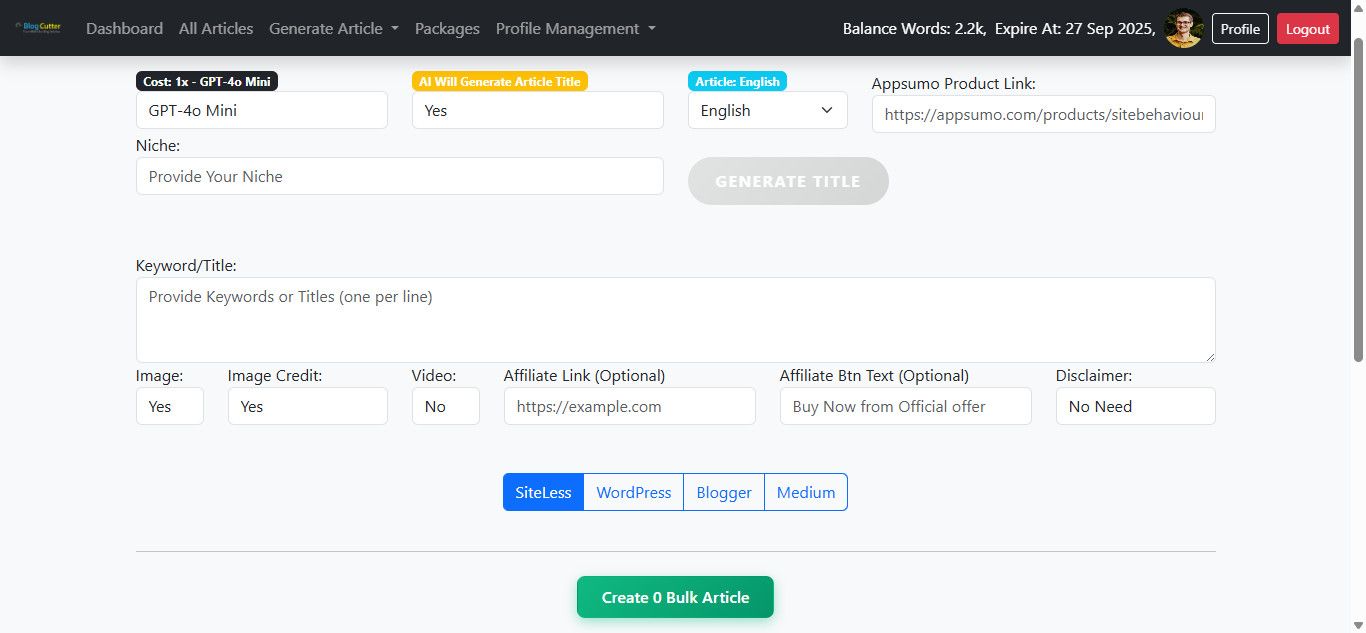Navigate to the Packages page
1366x633 pixels.
447,29
